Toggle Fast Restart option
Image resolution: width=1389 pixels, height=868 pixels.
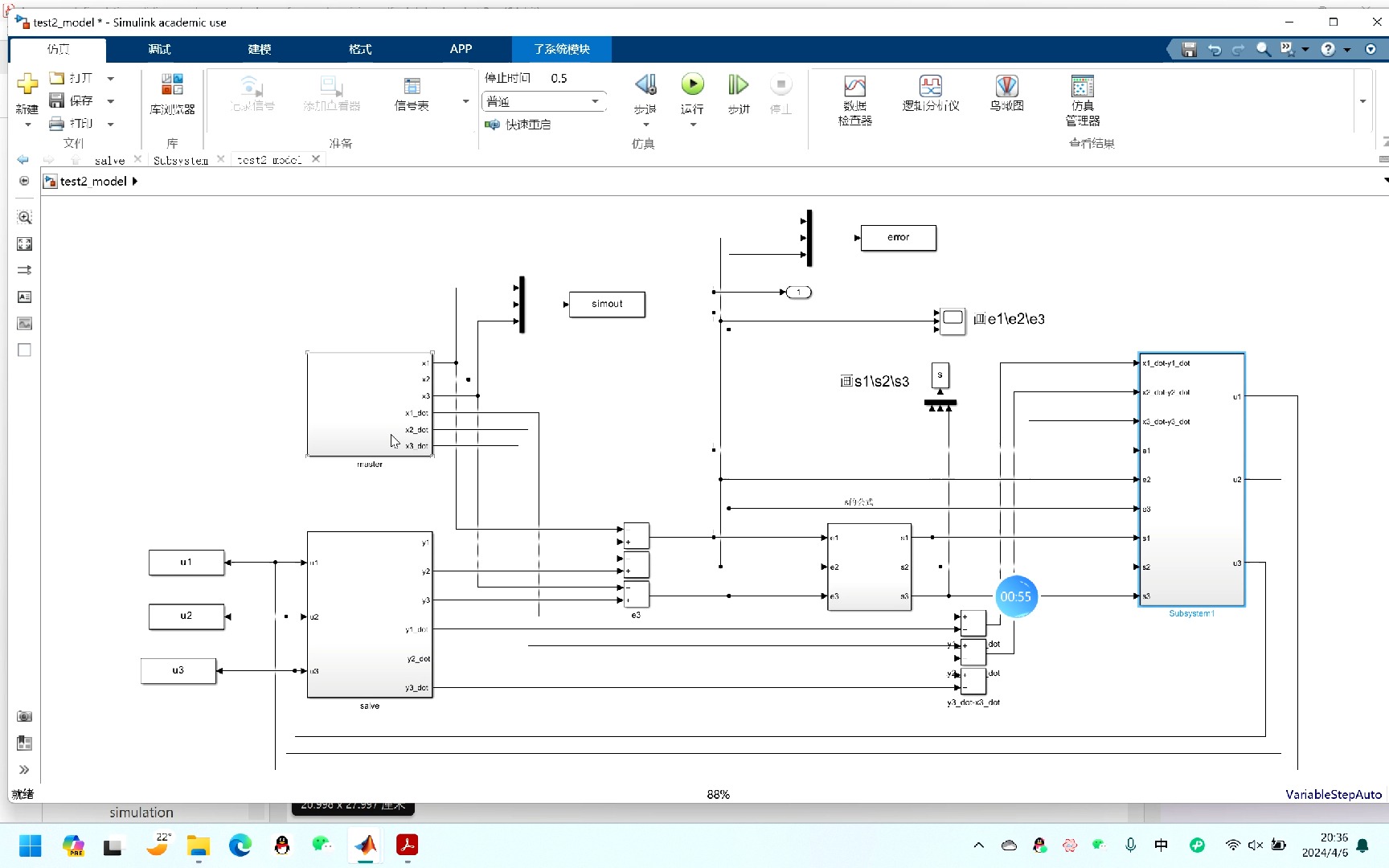(518, 125)
